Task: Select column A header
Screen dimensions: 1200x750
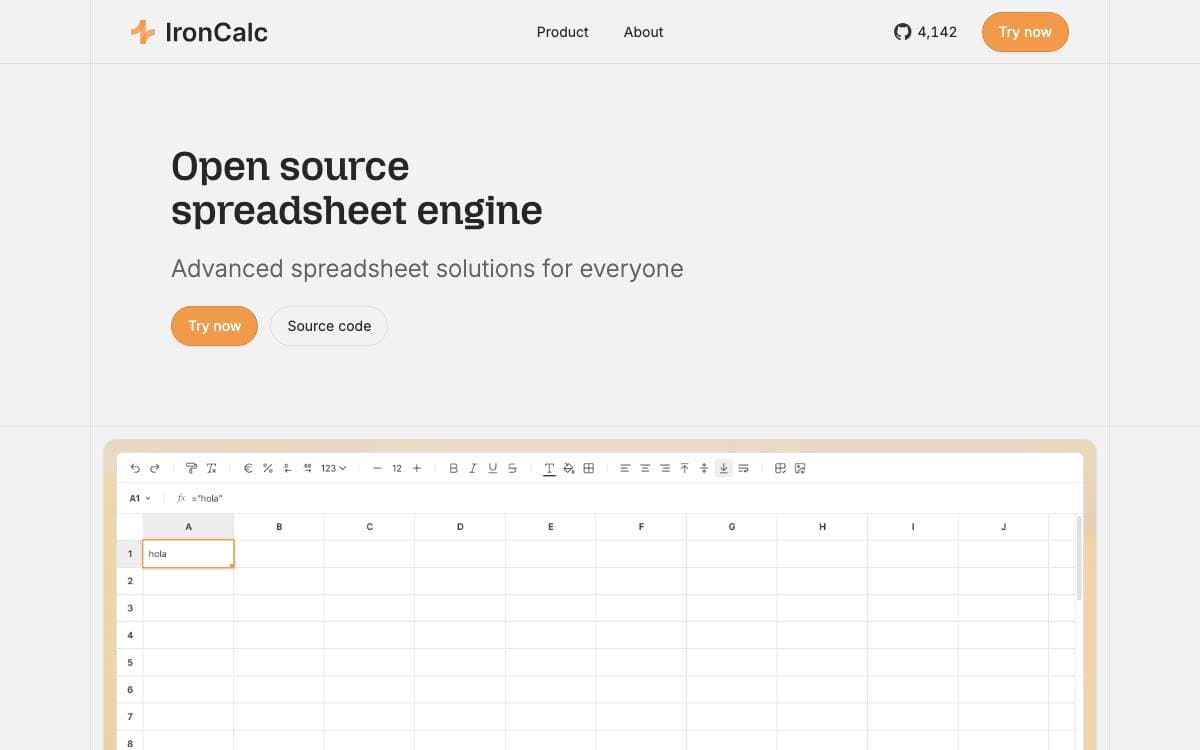Action: pos(189,527)
